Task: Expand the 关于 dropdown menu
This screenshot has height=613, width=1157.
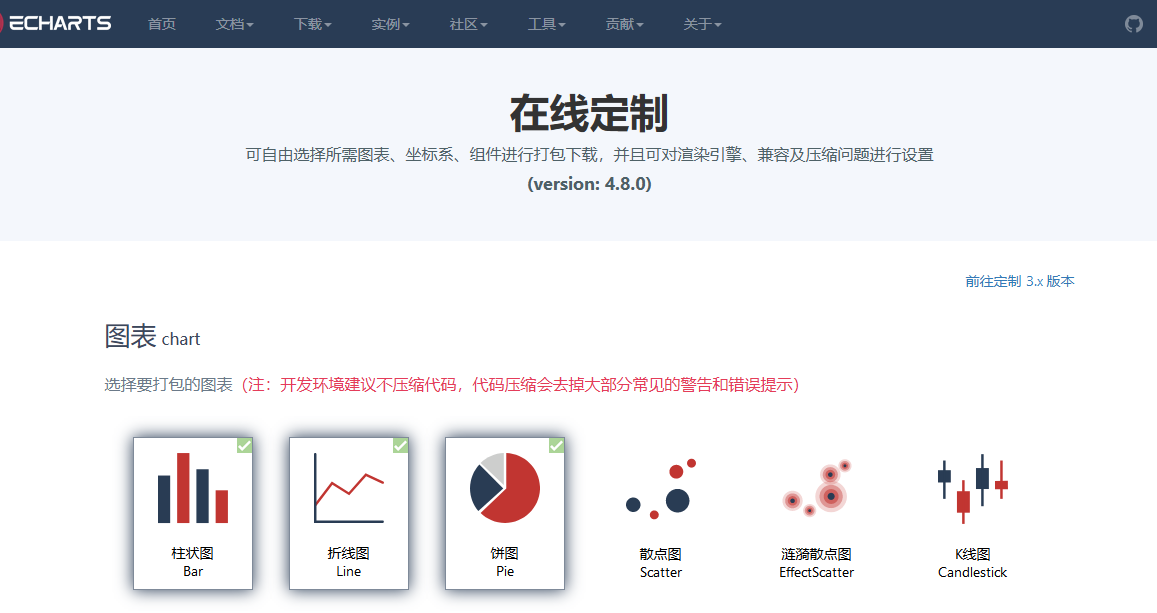Action: 702,24
